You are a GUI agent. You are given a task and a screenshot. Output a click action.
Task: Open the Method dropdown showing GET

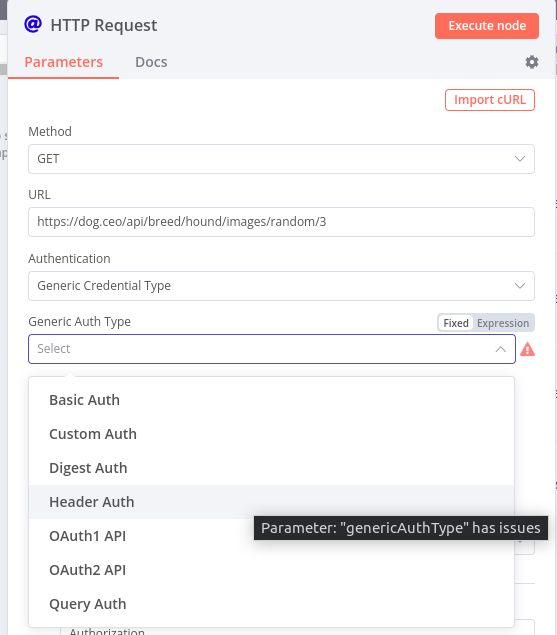(281, 159)
